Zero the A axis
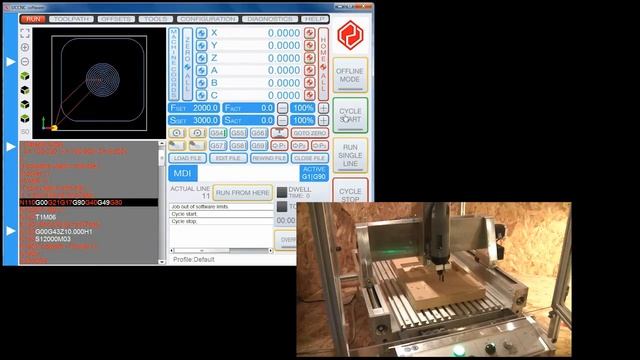640x360 pixels. point(201,70)
